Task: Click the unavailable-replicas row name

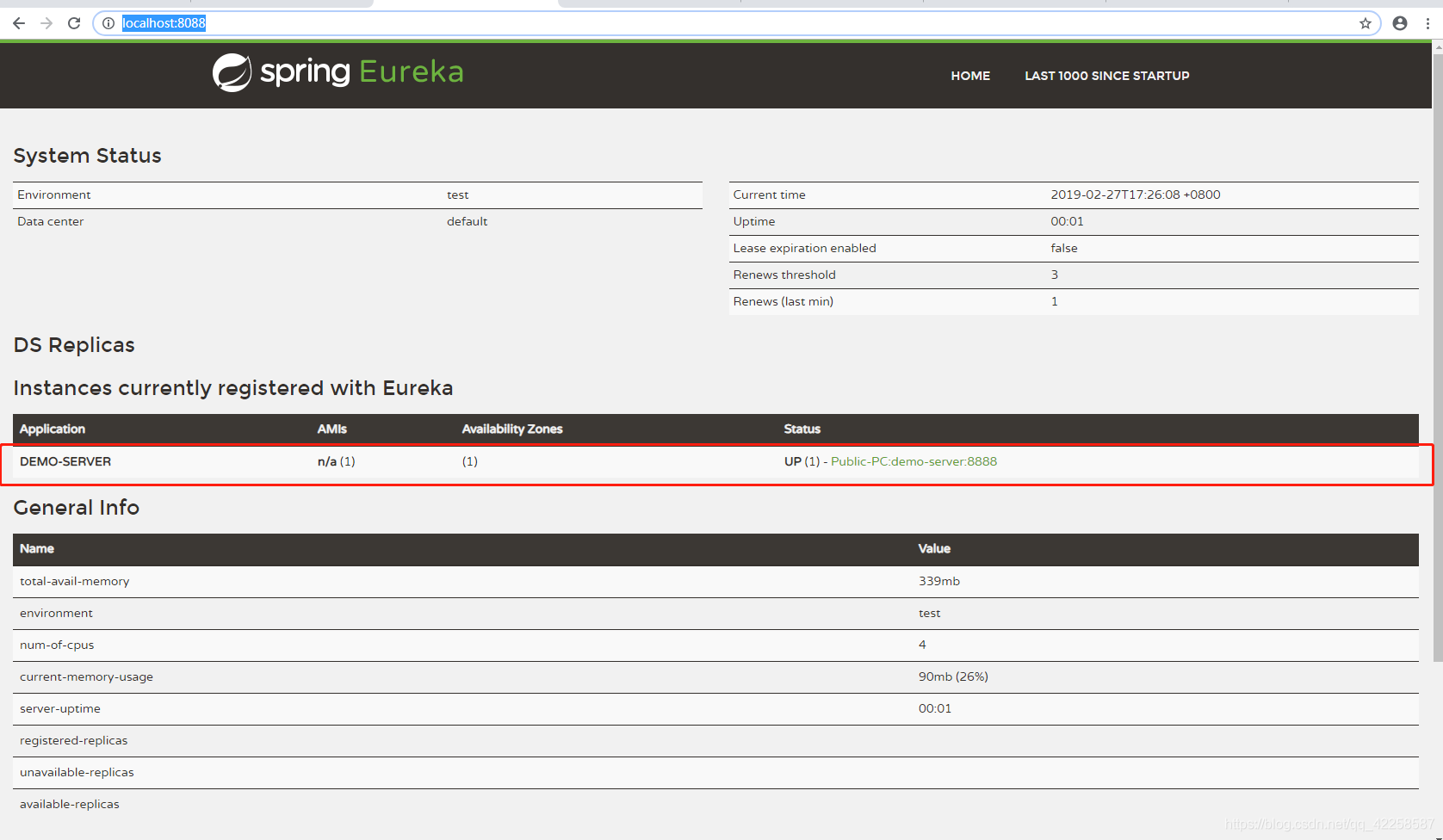Action: (77, 773)
